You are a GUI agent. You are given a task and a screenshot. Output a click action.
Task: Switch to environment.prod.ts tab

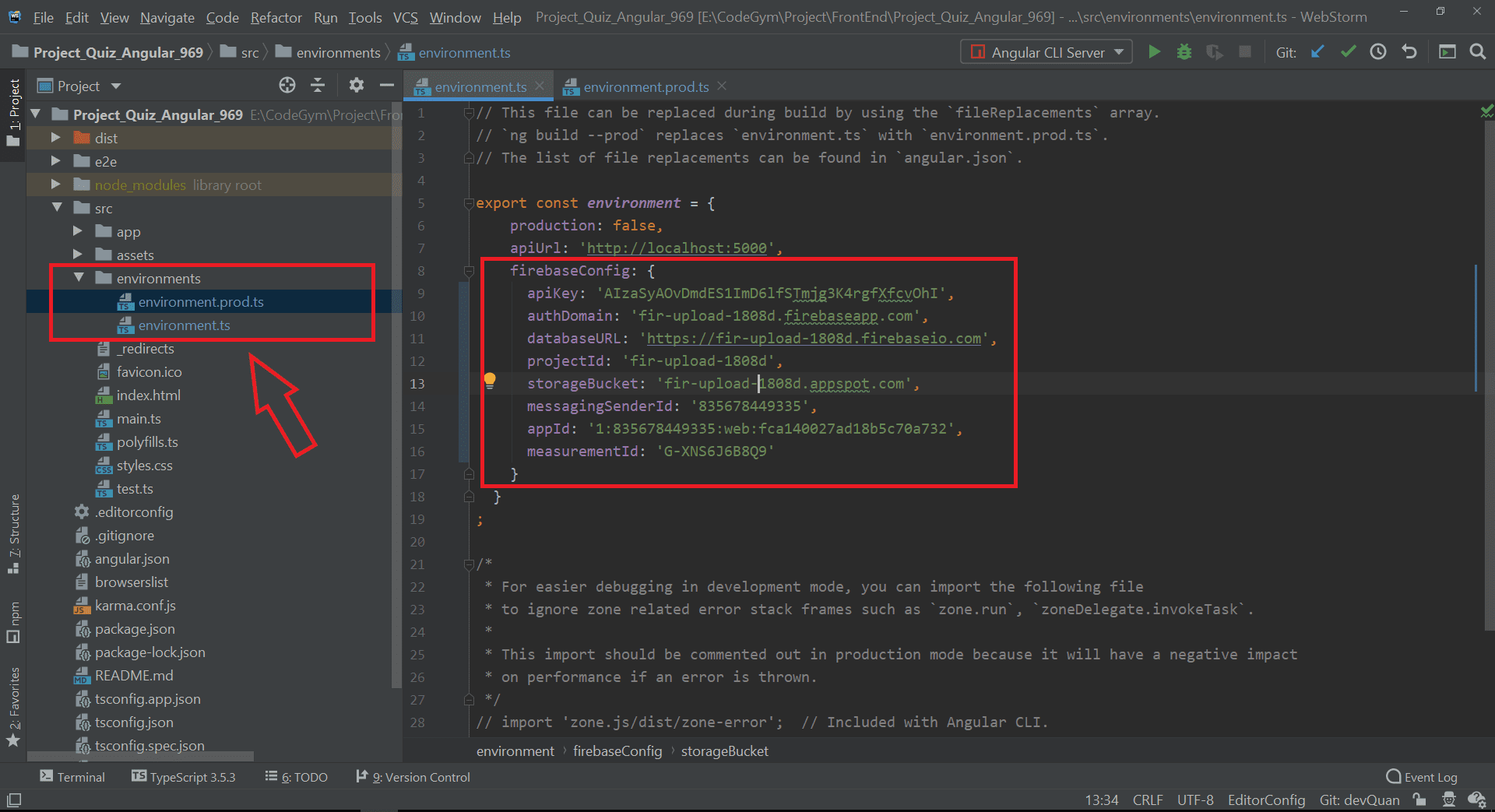pyautogui.click(x=645, y=86)
